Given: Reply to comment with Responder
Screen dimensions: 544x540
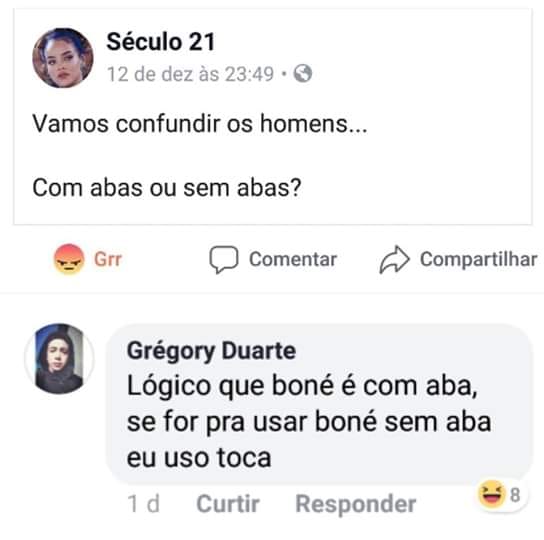Looking at the screenshot, I should 356,504.
